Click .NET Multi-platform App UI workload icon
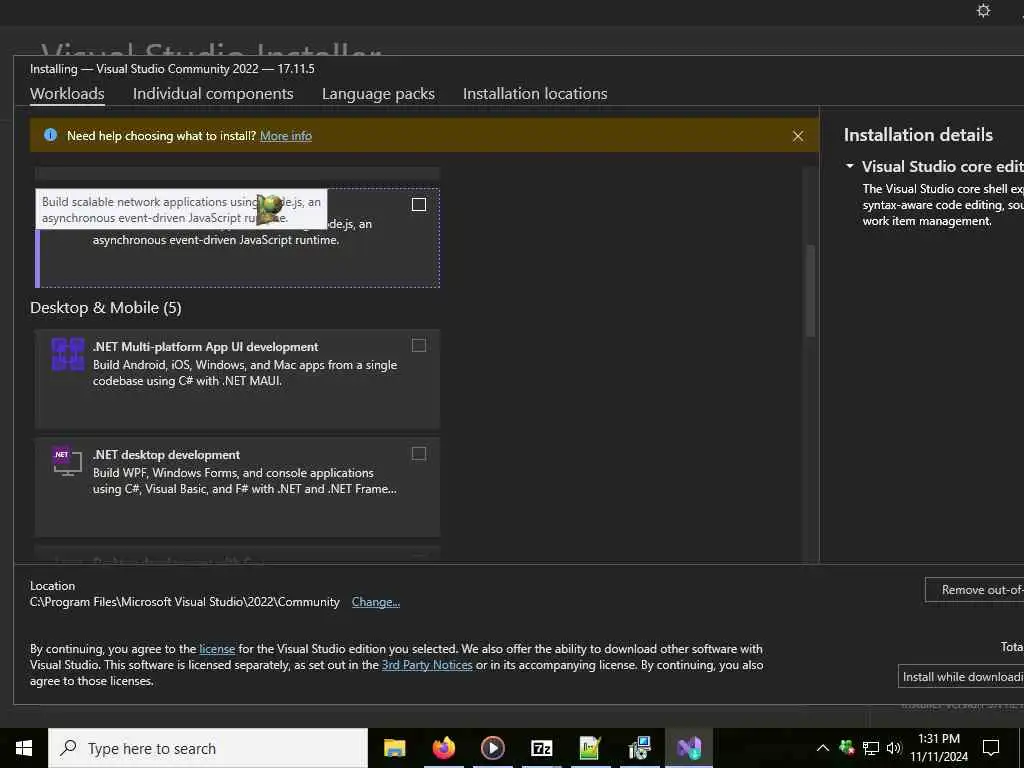Viewport: 1024px width, 768px height. click(x=68, y=354)
